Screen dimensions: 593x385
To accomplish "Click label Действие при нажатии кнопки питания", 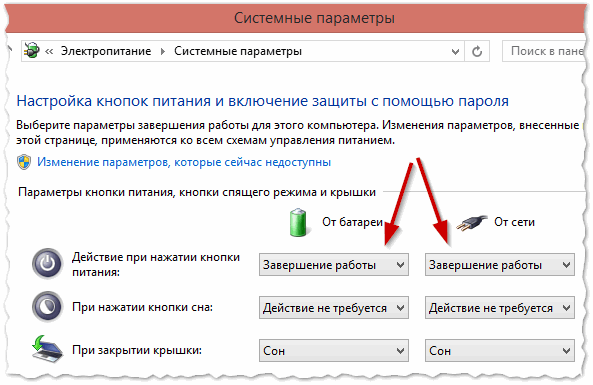I will click(x=156, y=264).
